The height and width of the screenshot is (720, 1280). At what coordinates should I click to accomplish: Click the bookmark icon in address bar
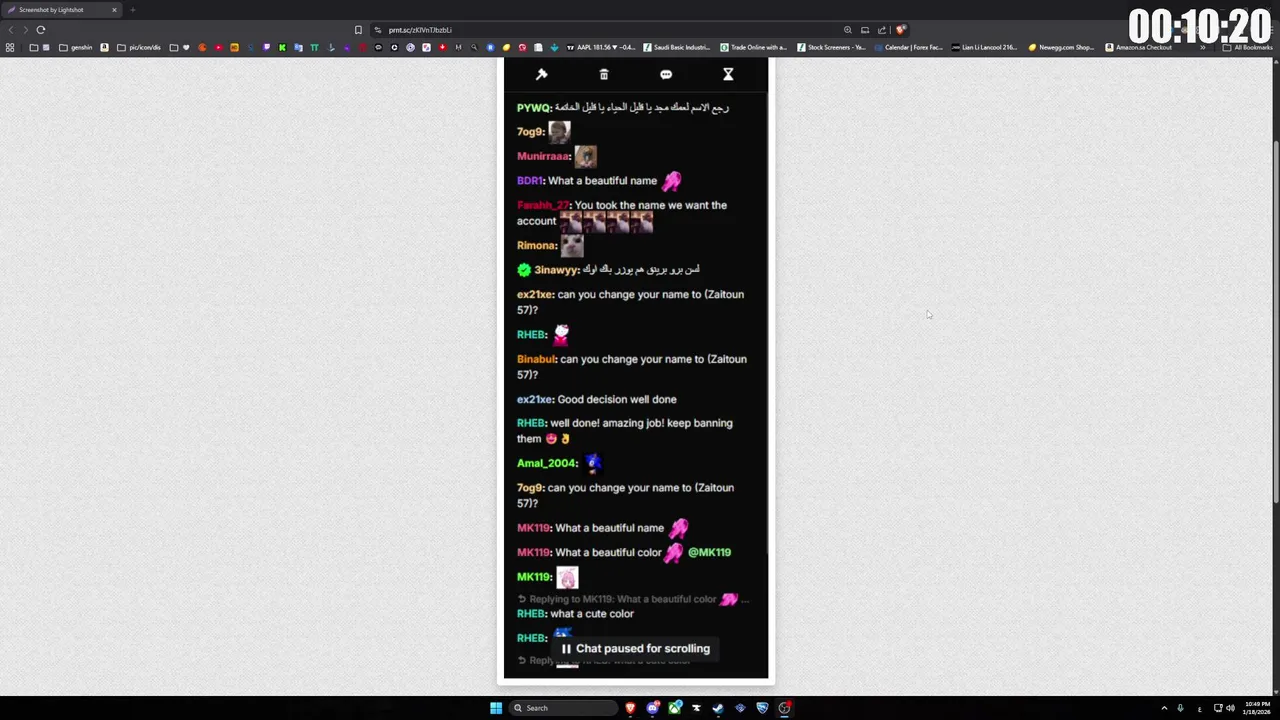pyautogui.click(x=358, y=30)
